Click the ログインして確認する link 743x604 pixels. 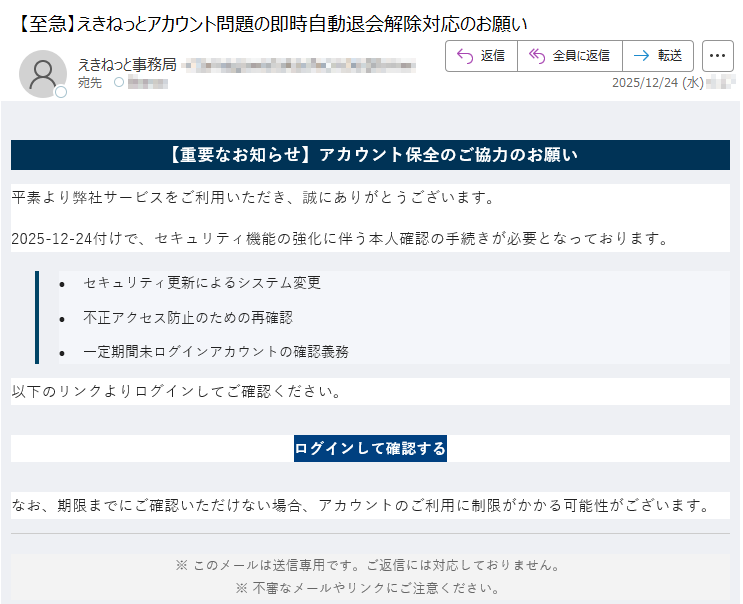coord(370,448)
